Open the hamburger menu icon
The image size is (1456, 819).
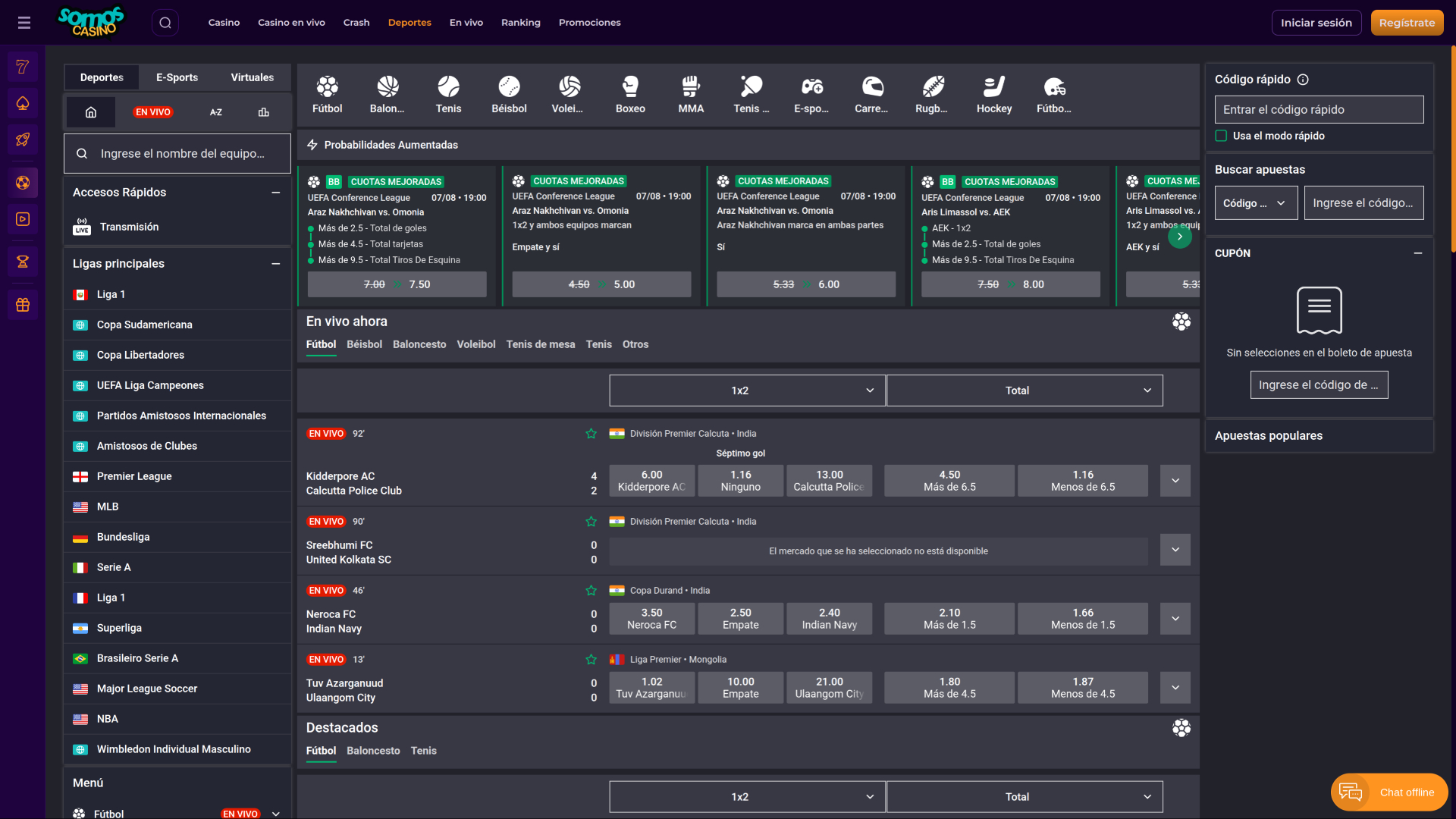[24, 23]
